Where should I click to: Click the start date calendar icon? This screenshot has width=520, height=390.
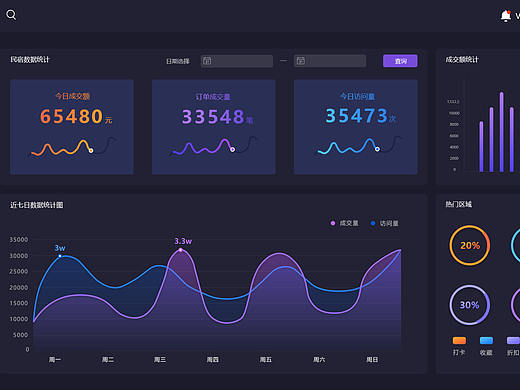coord(207,61)
